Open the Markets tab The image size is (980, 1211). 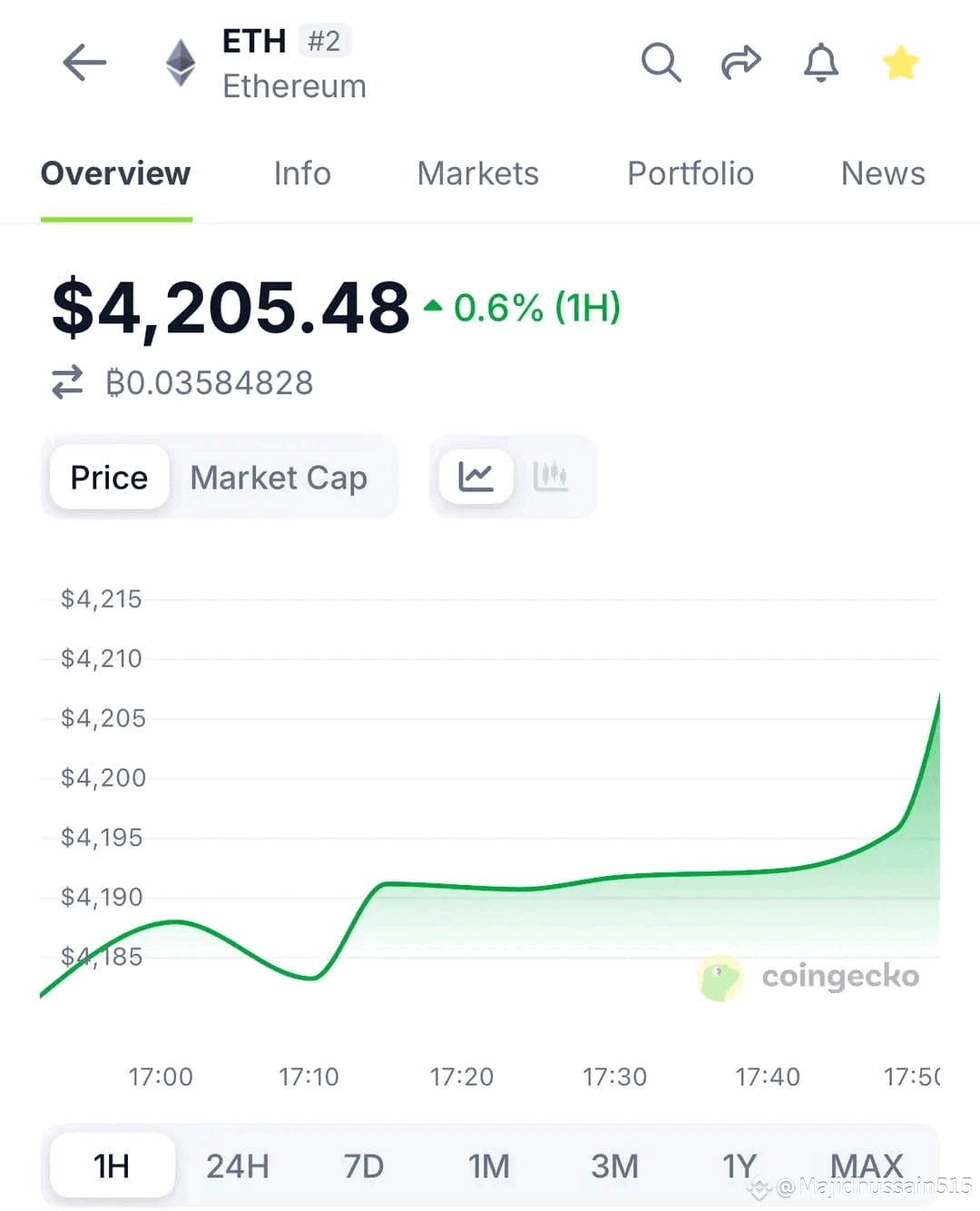pyautogui.click(x=477, y=172)
